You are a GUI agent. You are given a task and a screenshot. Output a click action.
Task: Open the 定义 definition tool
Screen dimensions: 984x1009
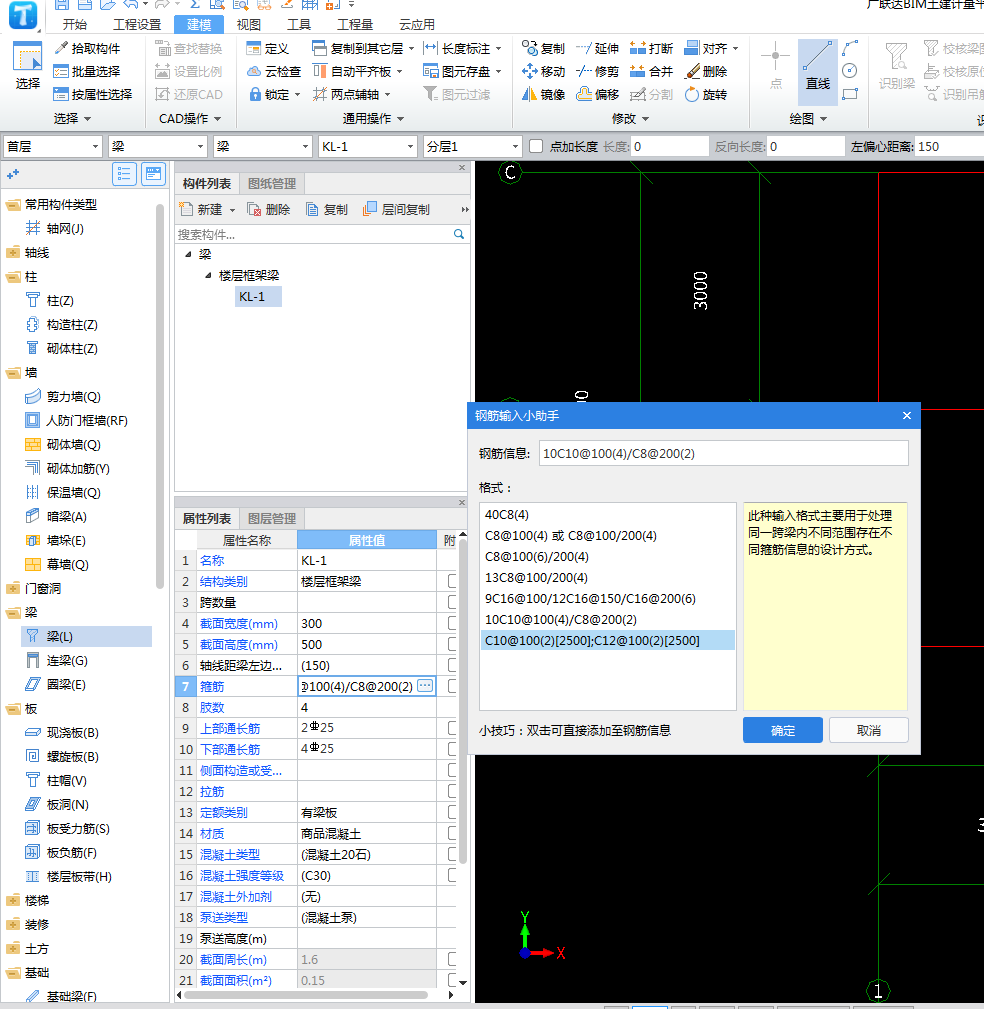click(x=268, y=48)
